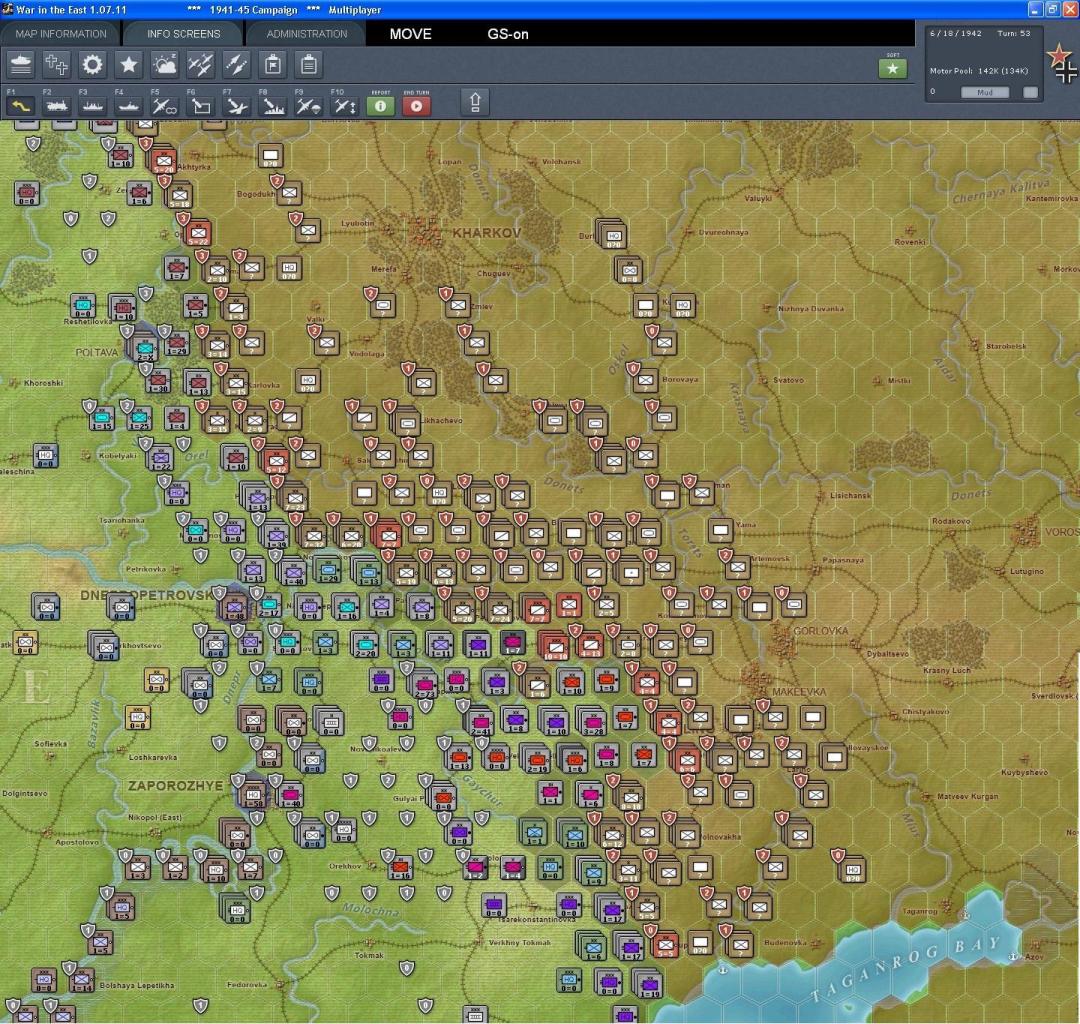
Task: Click the F5 air recon mode icon
Action: (164, 104)
